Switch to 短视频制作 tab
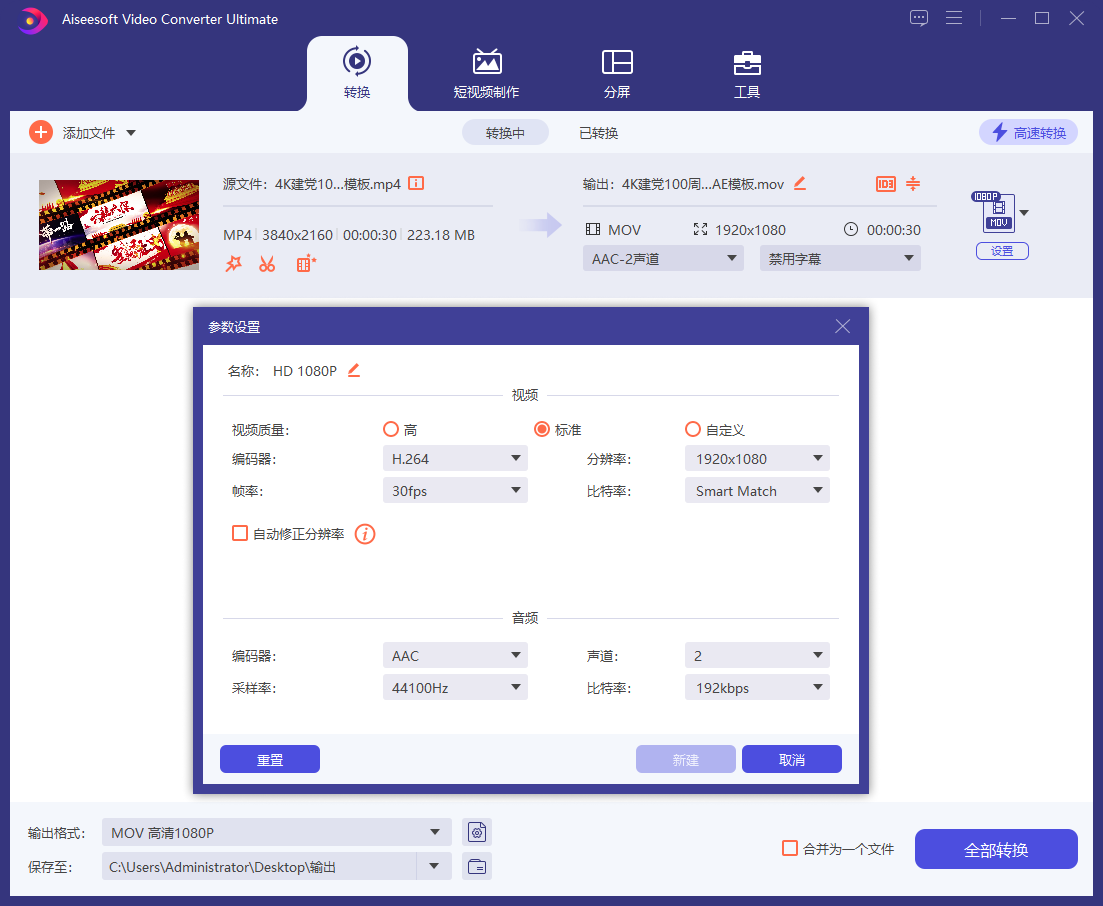 [x=486, y=74]
